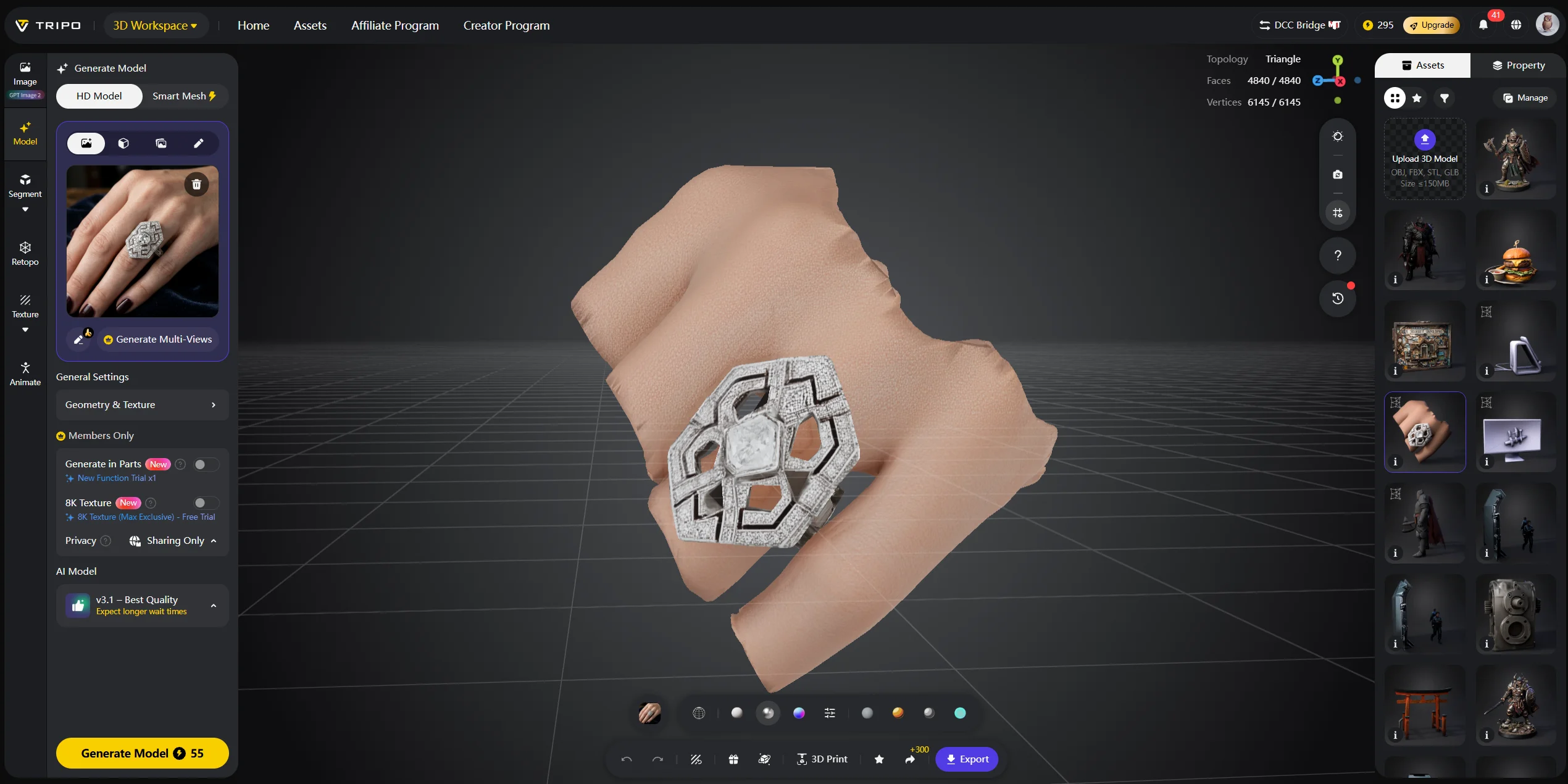Select the Model tool in sidebar
The width and height of the screenshot is (1568, 784).
click(x=25, y=134)
